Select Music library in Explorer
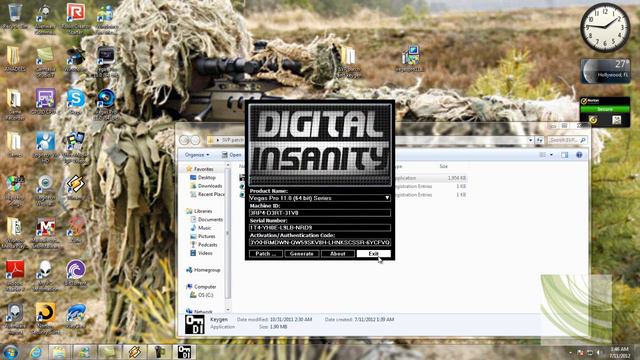 201,228
